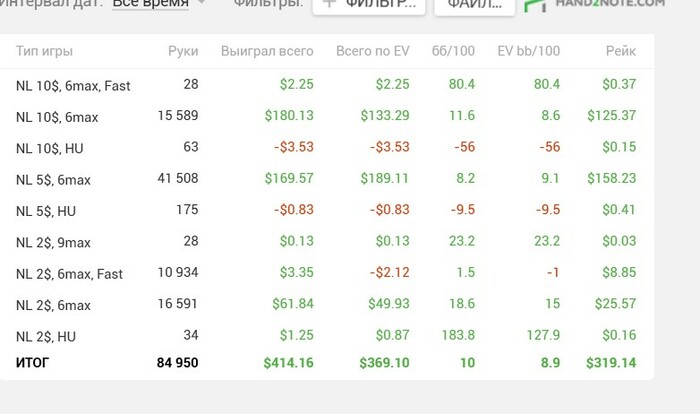
Task: Sort by the 'Руки' column header
Action: [183, 51]
